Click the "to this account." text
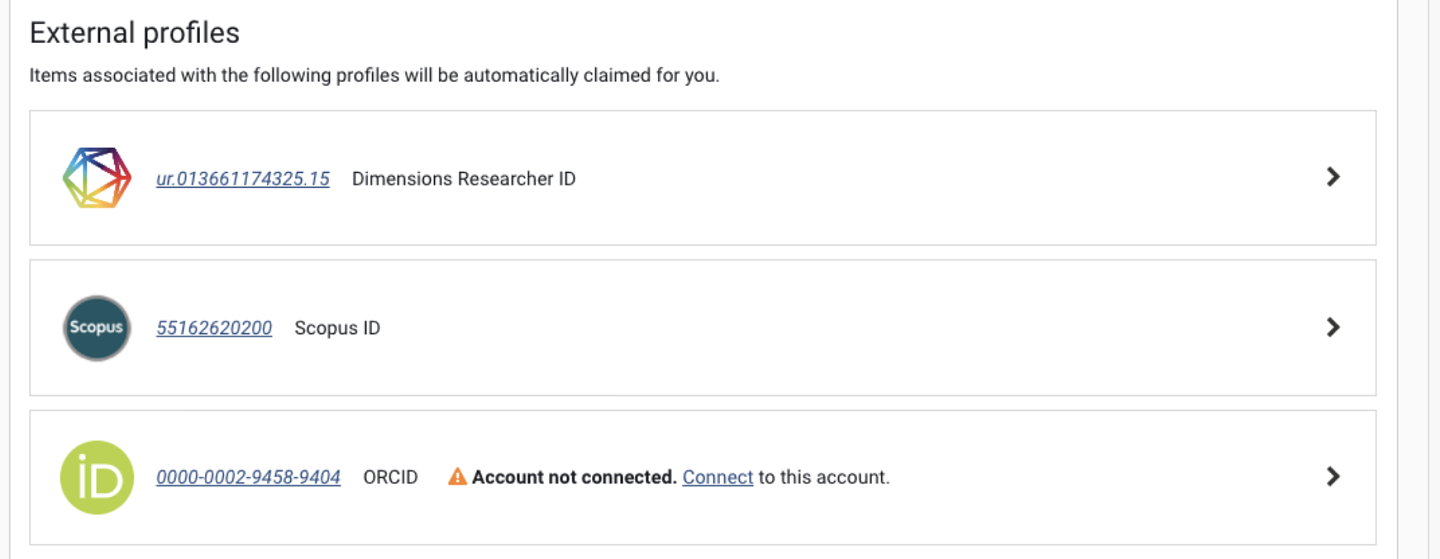1440x559 pixels. coord(823,478)
